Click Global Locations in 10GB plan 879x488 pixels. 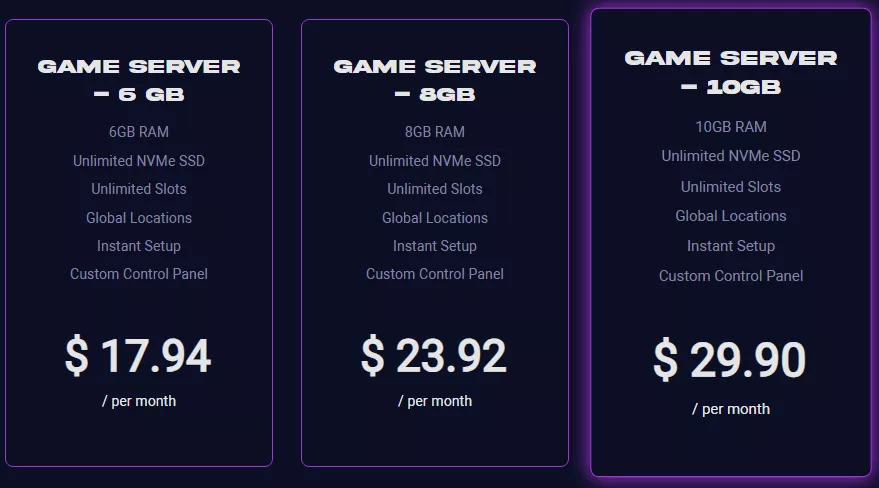[731, 216]
